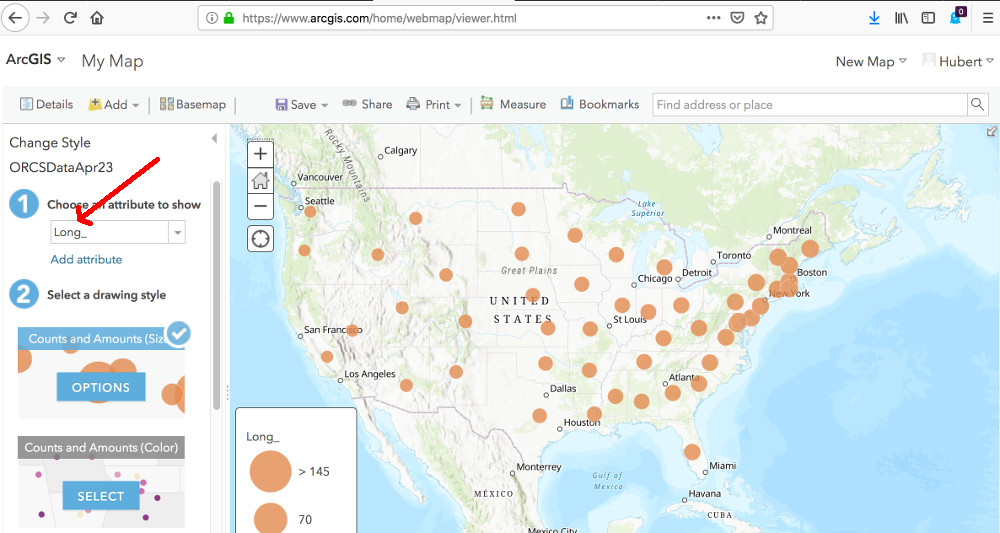Viewport: 1000px width, 533px height.
Task: Expand the Save dropdown menu
Action: (x=296, y=104)
